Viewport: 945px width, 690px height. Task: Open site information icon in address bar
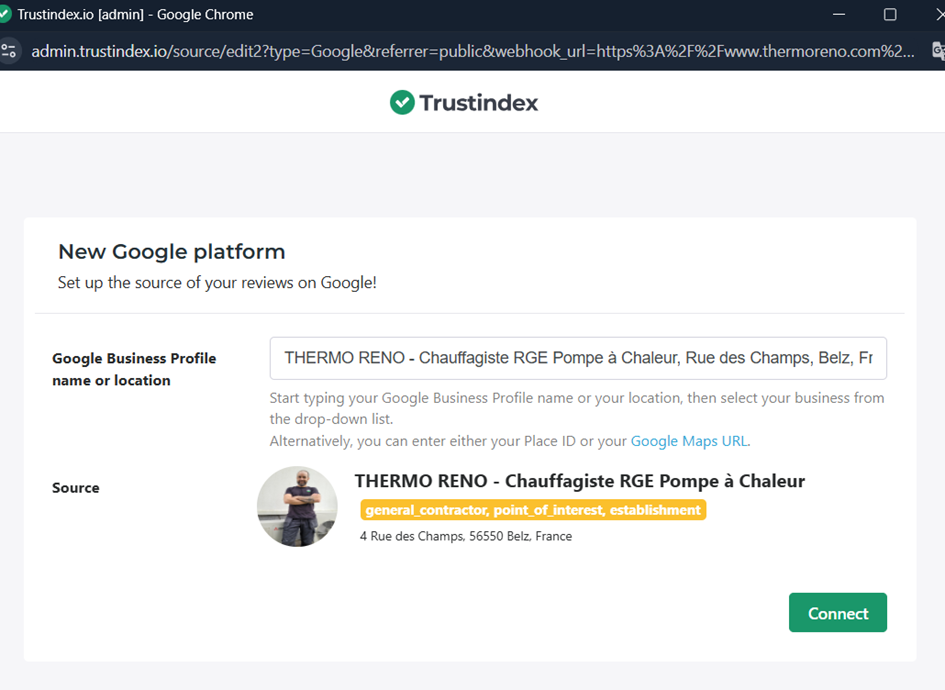click(8, 51)
